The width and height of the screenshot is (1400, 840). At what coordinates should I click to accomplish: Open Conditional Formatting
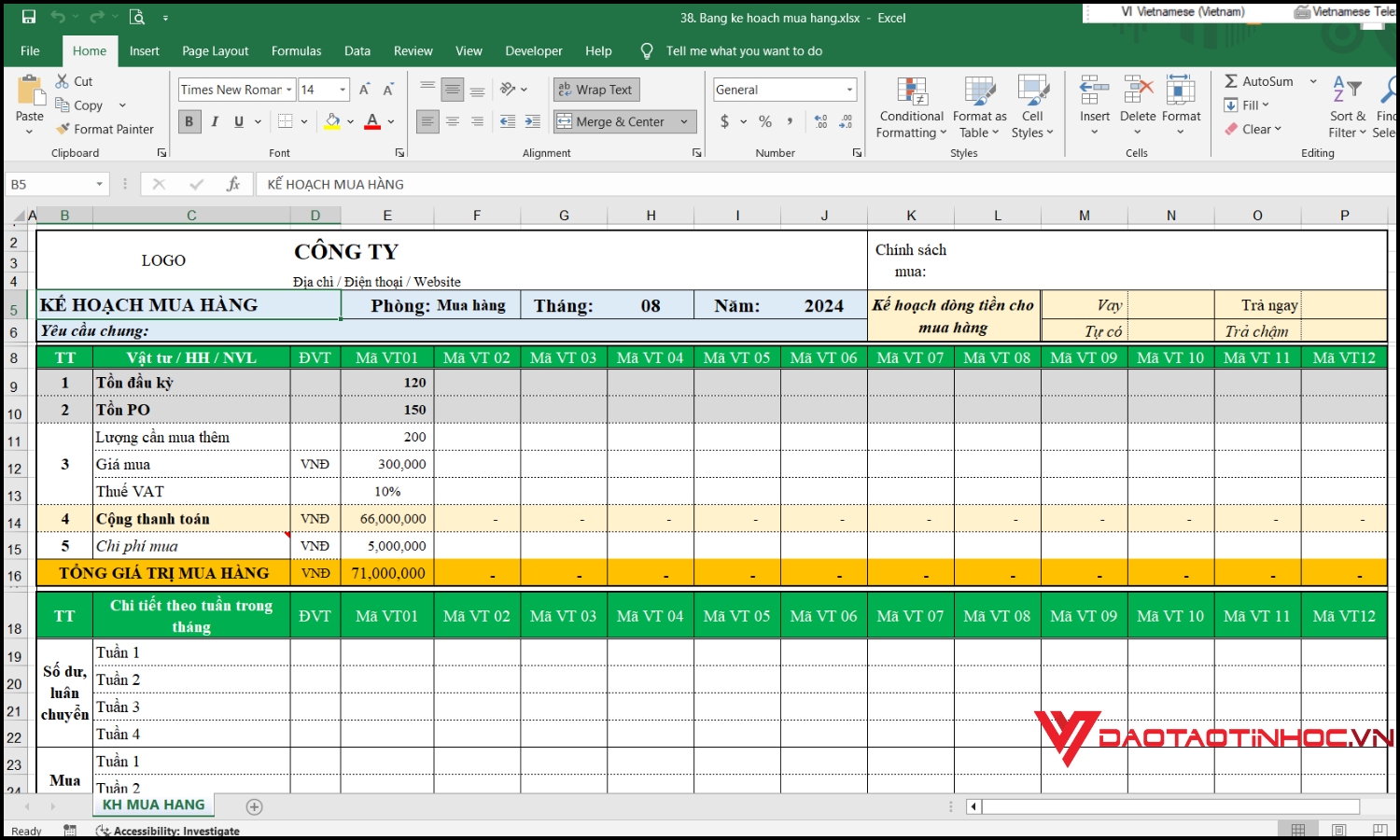pos(911,108)
